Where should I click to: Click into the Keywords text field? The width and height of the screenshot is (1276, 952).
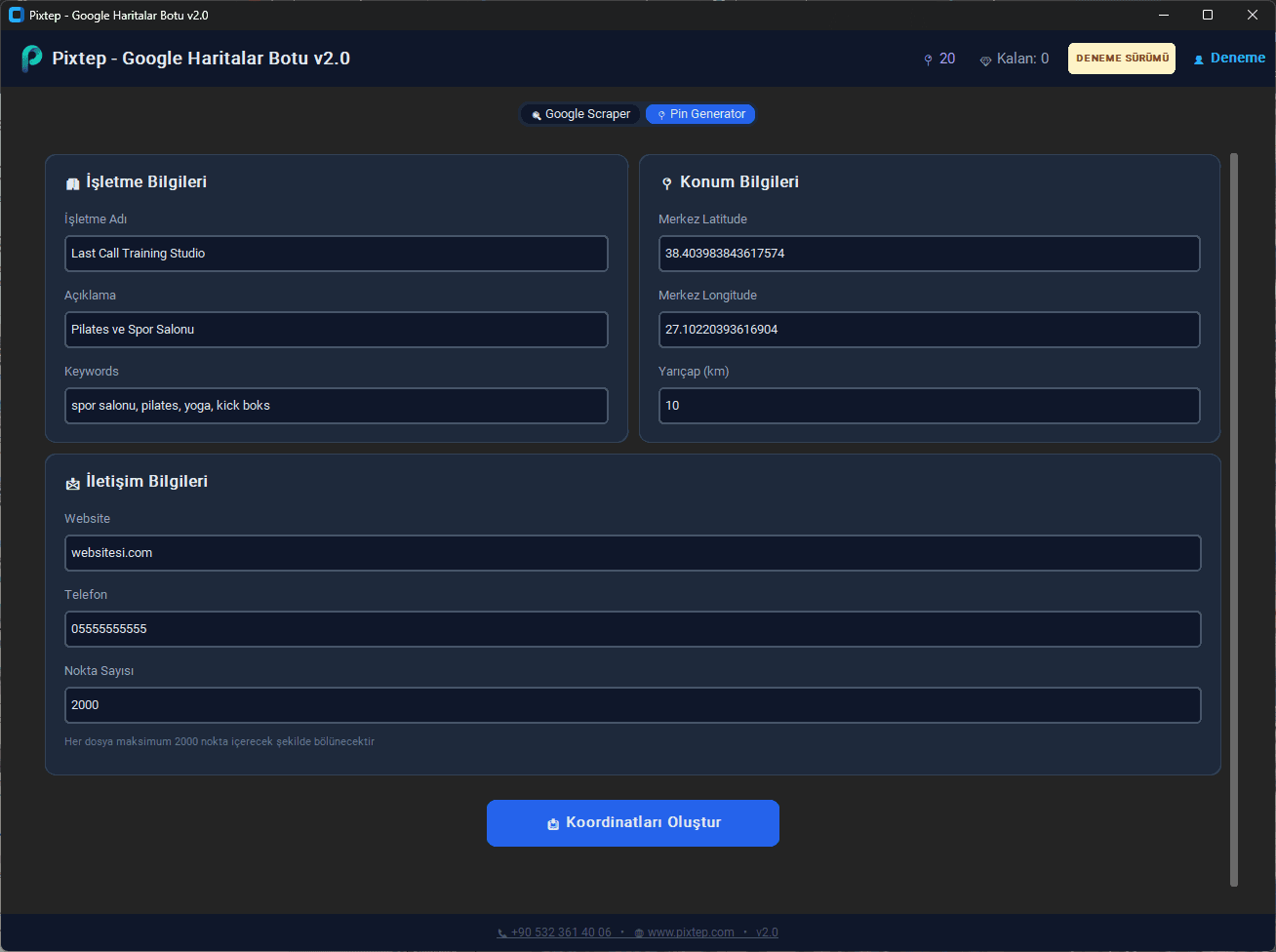336,406
